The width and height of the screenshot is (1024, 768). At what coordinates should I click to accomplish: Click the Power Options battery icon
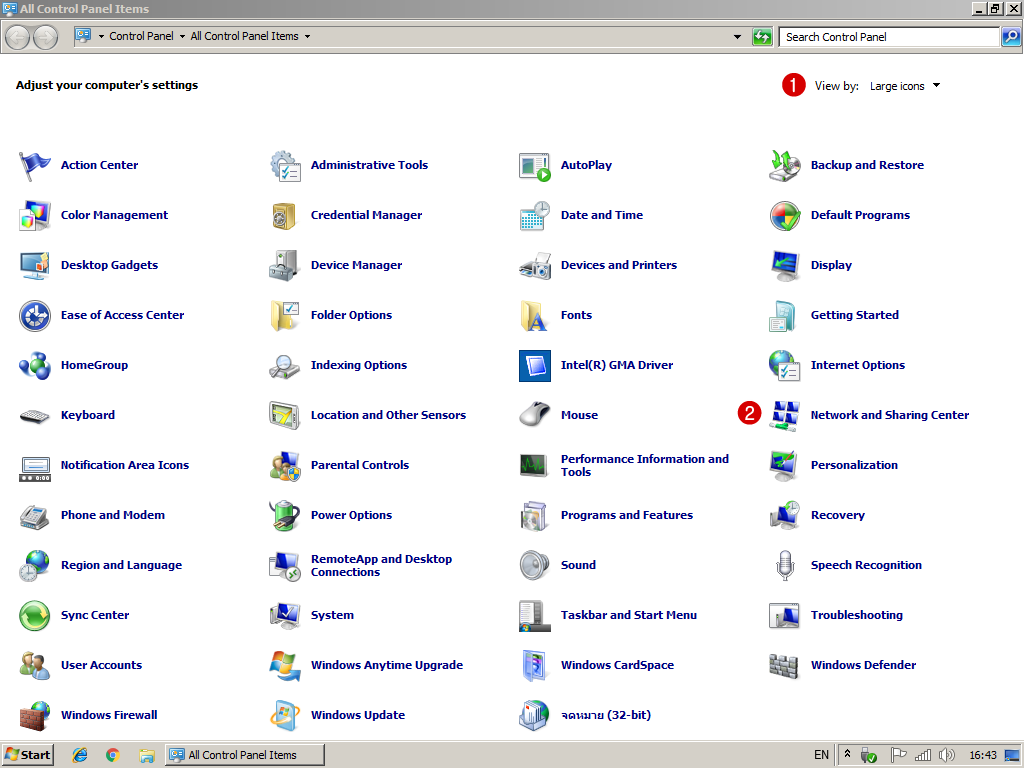pos(285,516)
